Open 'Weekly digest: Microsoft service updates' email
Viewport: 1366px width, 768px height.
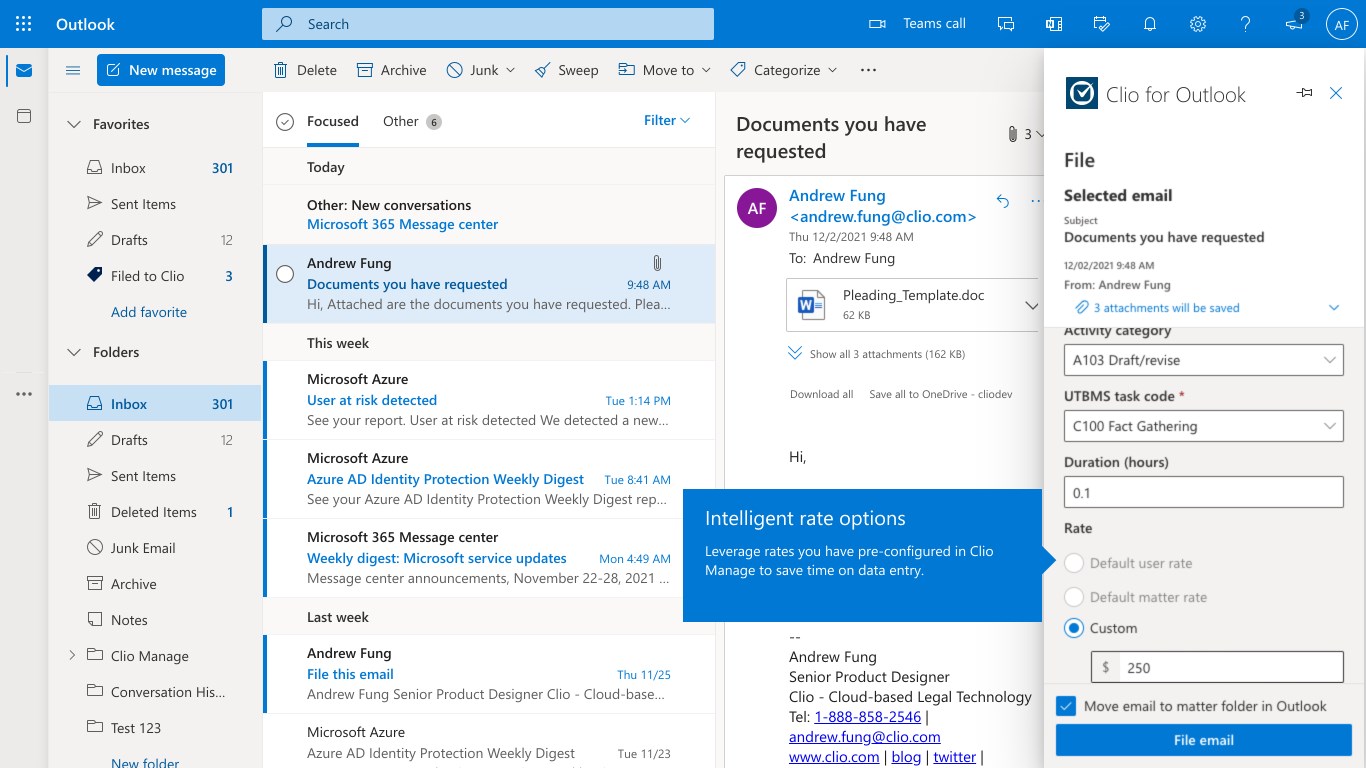489,558
